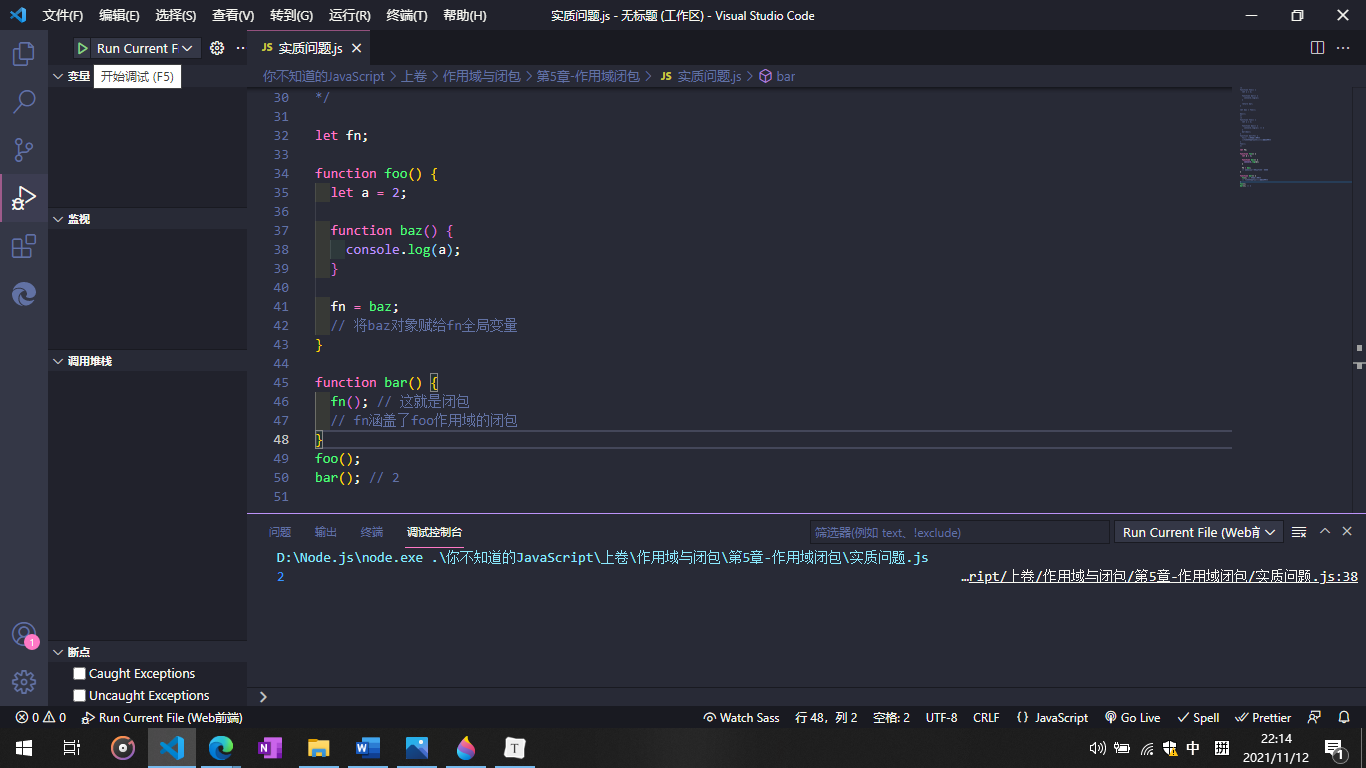Click the Clear Console icon in debug panel
The height and width of the screenshot is (768, 1366).
tap(1299, 531)
